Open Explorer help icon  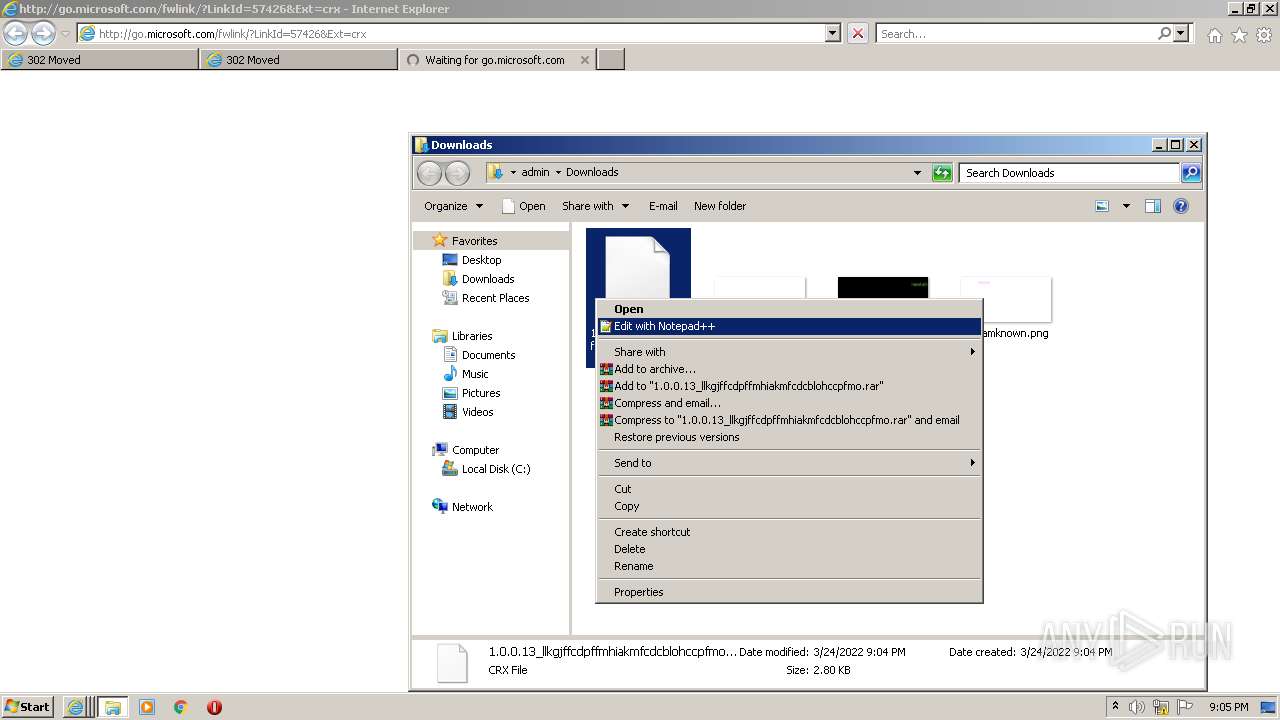[1181, 206]
